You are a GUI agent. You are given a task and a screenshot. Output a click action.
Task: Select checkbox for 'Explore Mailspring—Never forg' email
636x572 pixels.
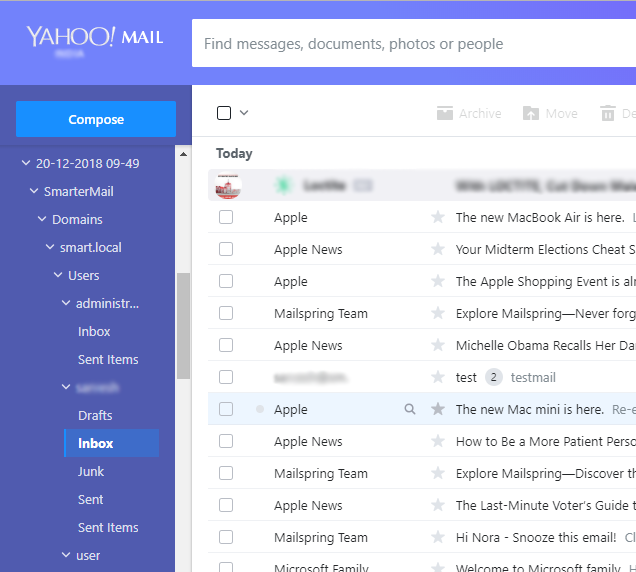226,313
